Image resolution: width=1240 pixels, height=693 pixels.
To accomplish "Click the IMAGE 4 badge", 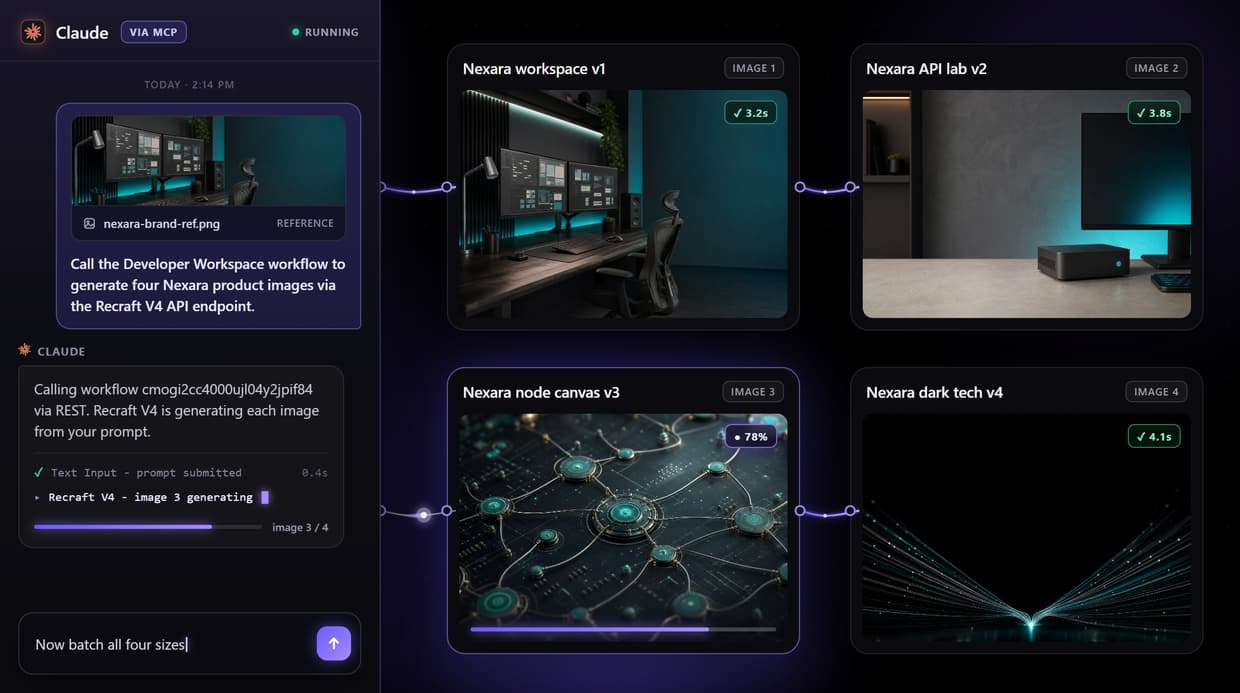I will coord(1157,392).
